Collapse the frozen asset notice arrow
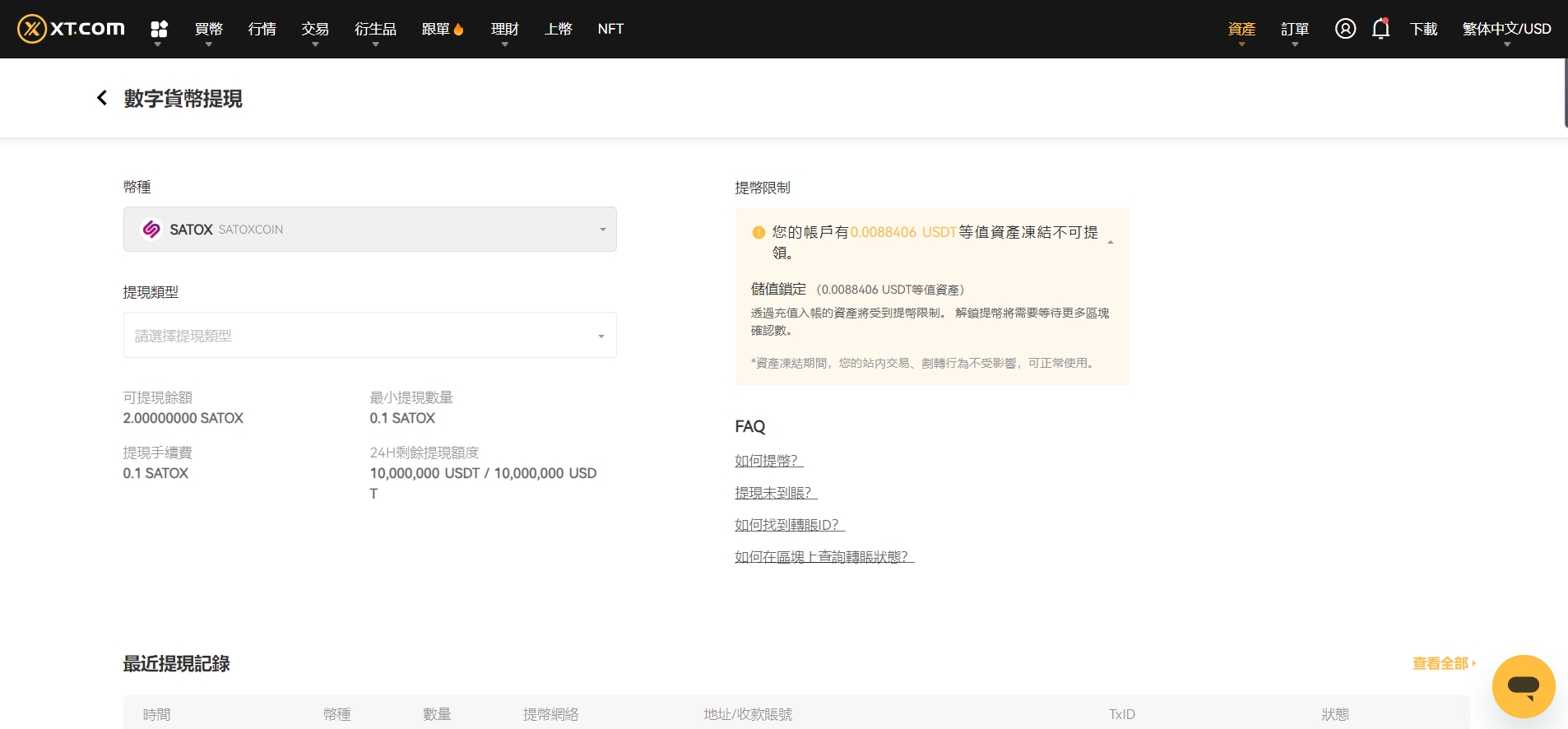The image size is (1568, 729). pos(1111,243)
